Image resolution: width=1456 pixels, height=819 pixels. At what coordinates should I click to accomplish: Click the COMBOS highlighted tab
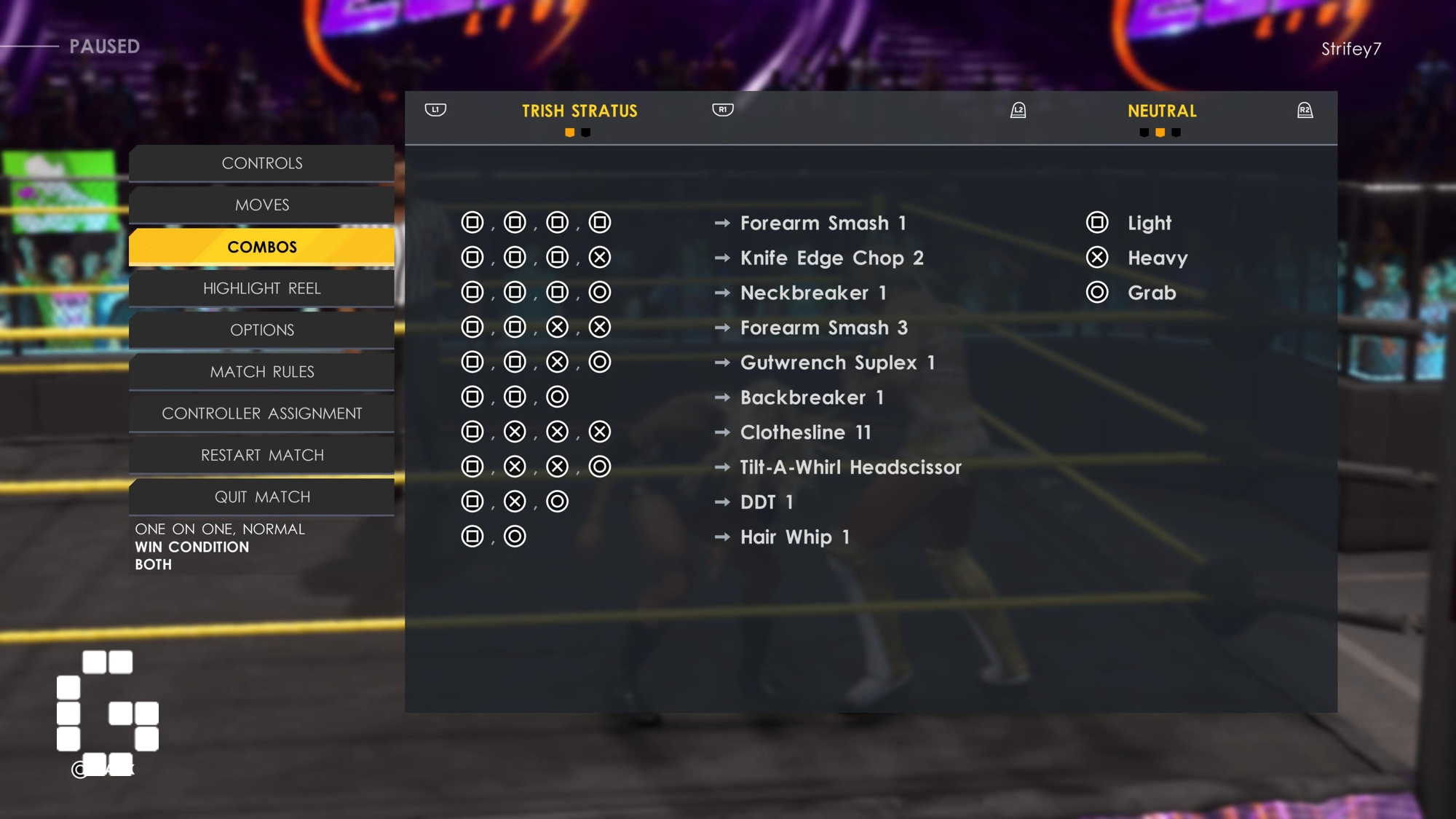[261, 246]
